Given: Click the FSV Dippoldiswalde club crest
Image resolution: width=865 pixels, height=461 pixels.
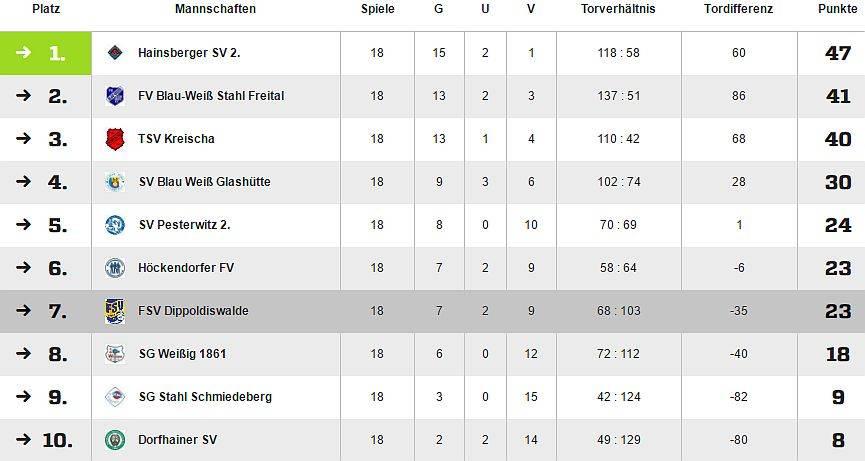Looking at the screenshot, I should coord(115,311).
